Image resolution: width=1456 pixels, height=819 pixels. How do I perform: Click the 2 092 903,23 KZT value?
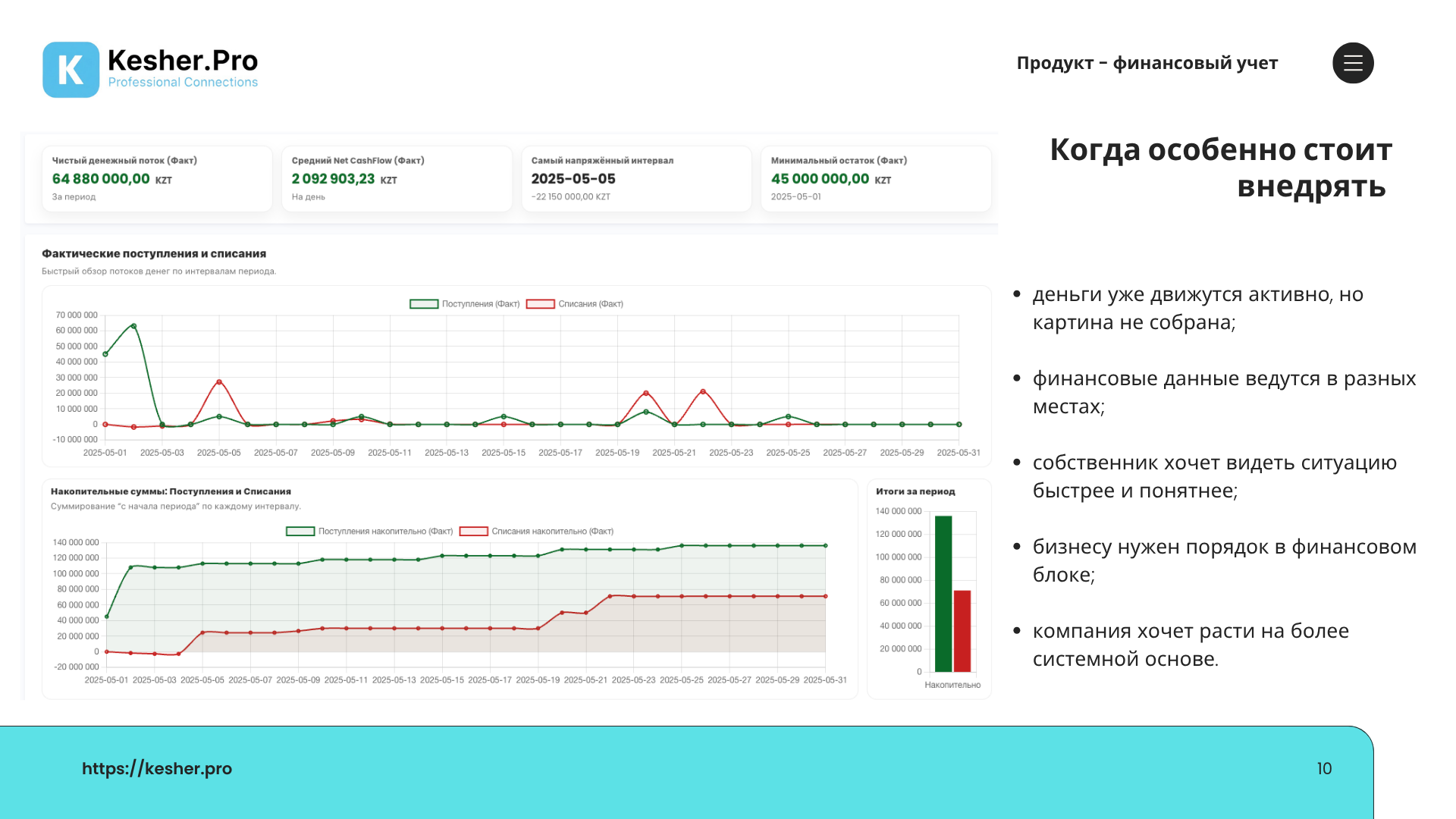click(x=344, y=179)
